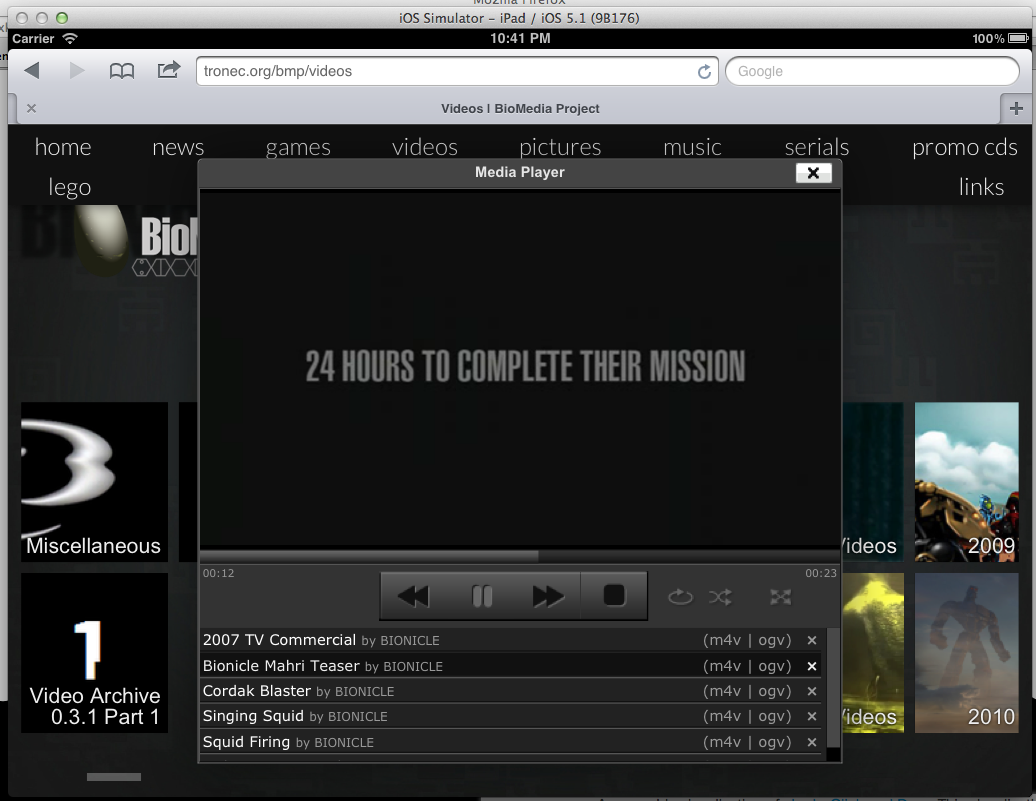The image size is (1036, 801).
Task: Reload the current page
Action: (704, 71)
